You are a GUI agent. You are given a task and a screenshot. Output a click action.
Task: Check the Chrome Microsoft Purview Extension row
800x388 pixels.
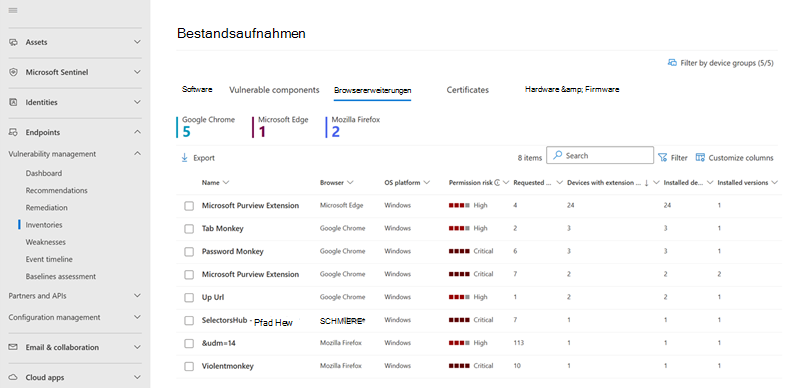(x=189, y=275)
